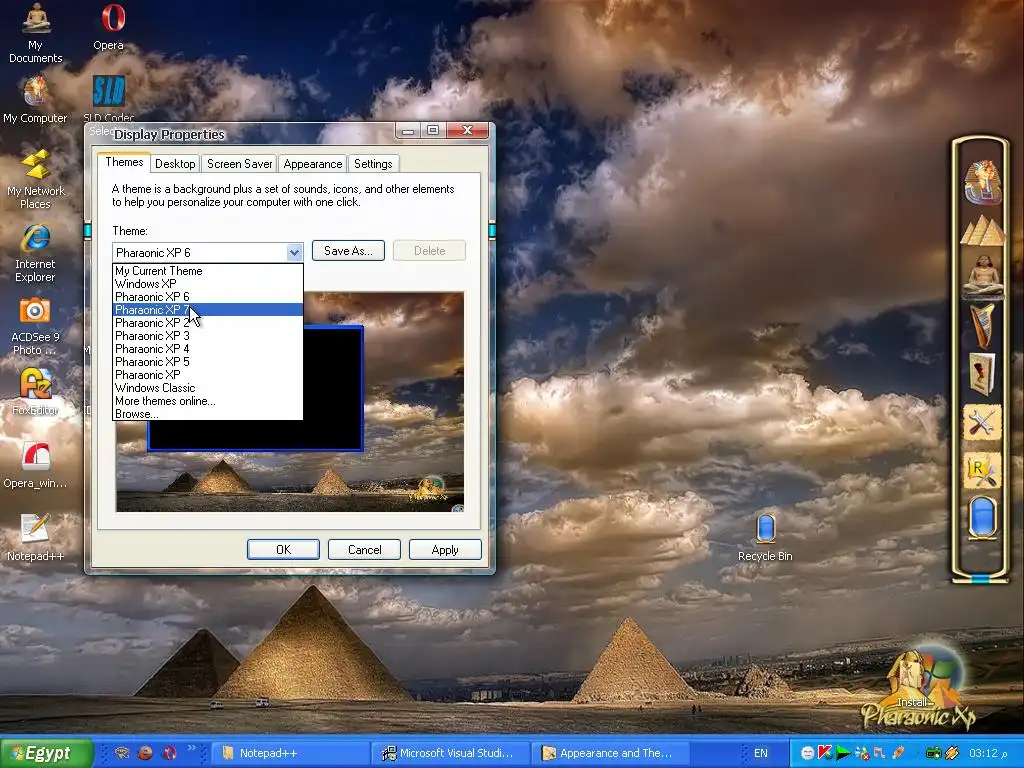Click the green arrow tray icon
The width and height of the screenshot is (1024, 768).
pyautogui.click(x=843, y=753)
